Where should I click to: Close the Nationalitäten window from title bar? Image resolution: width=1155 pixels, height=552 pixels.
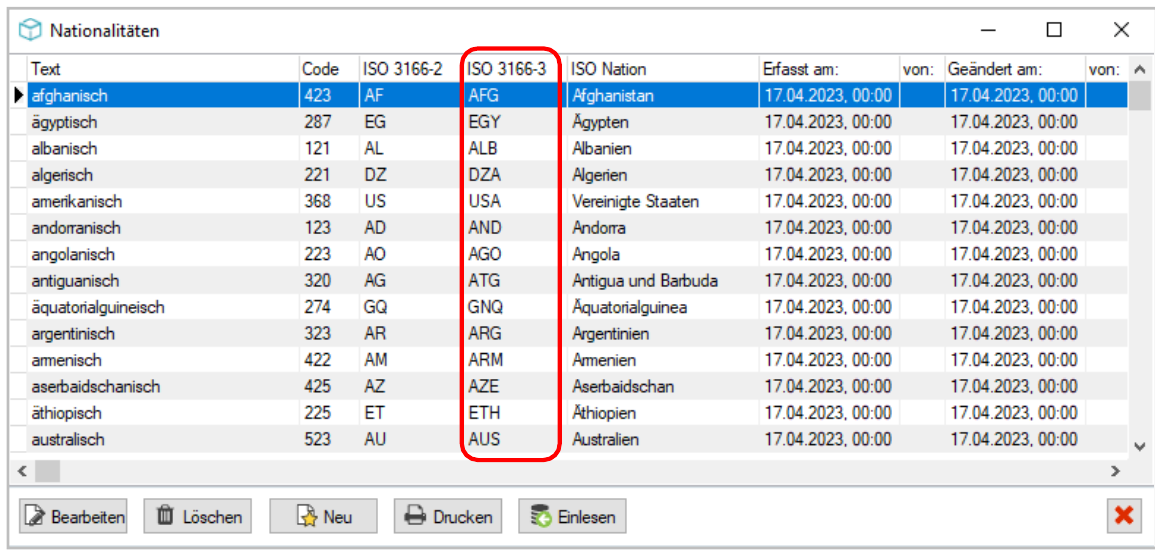1121,30
